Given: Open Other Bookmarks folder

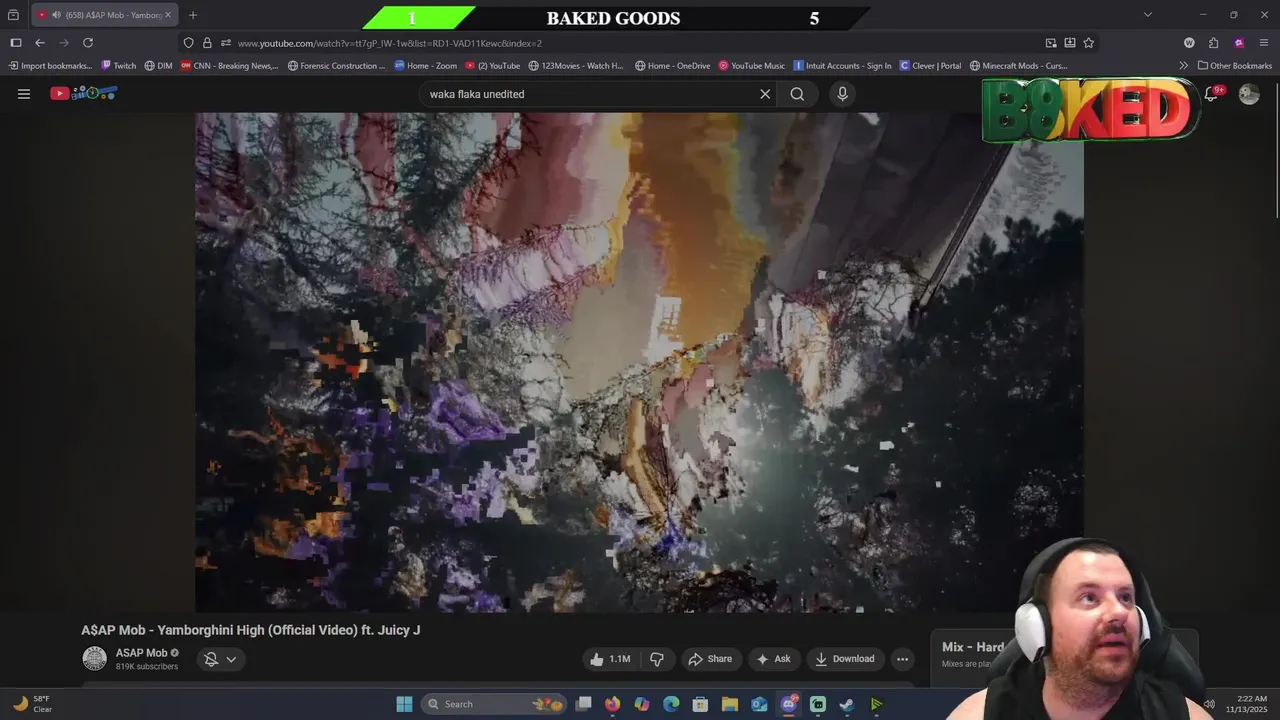Looking at the screenshot, I should (1234, 66).
